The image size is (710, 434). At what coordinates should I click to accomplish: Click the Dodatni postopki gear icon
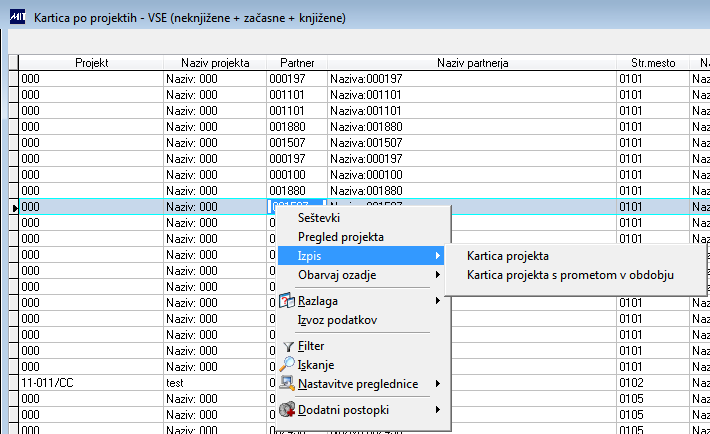point(287,410)
